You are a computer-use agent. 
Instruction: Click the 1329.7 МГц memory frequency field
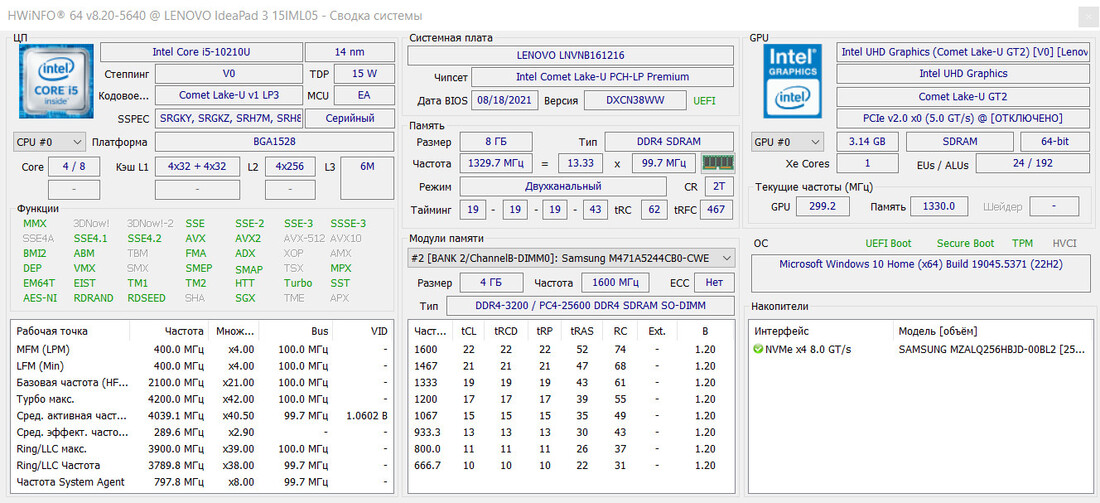click(x=495, y=163)
